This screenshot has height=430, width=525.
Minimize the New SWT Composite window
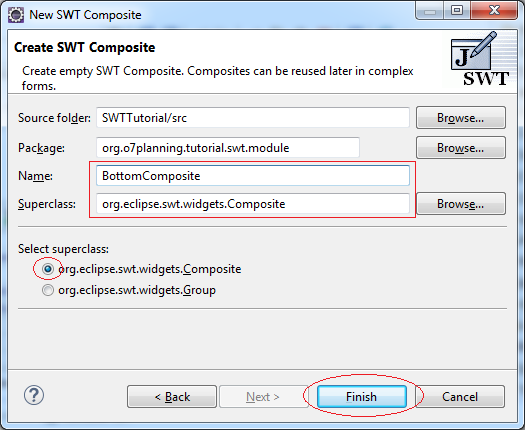[x=430, y=11]
